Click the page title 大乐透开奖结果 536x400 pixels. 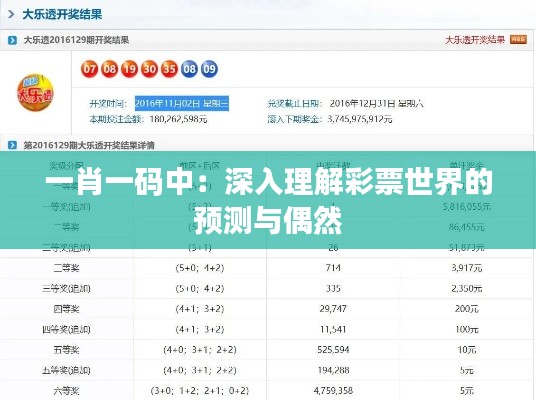[62, 14]
